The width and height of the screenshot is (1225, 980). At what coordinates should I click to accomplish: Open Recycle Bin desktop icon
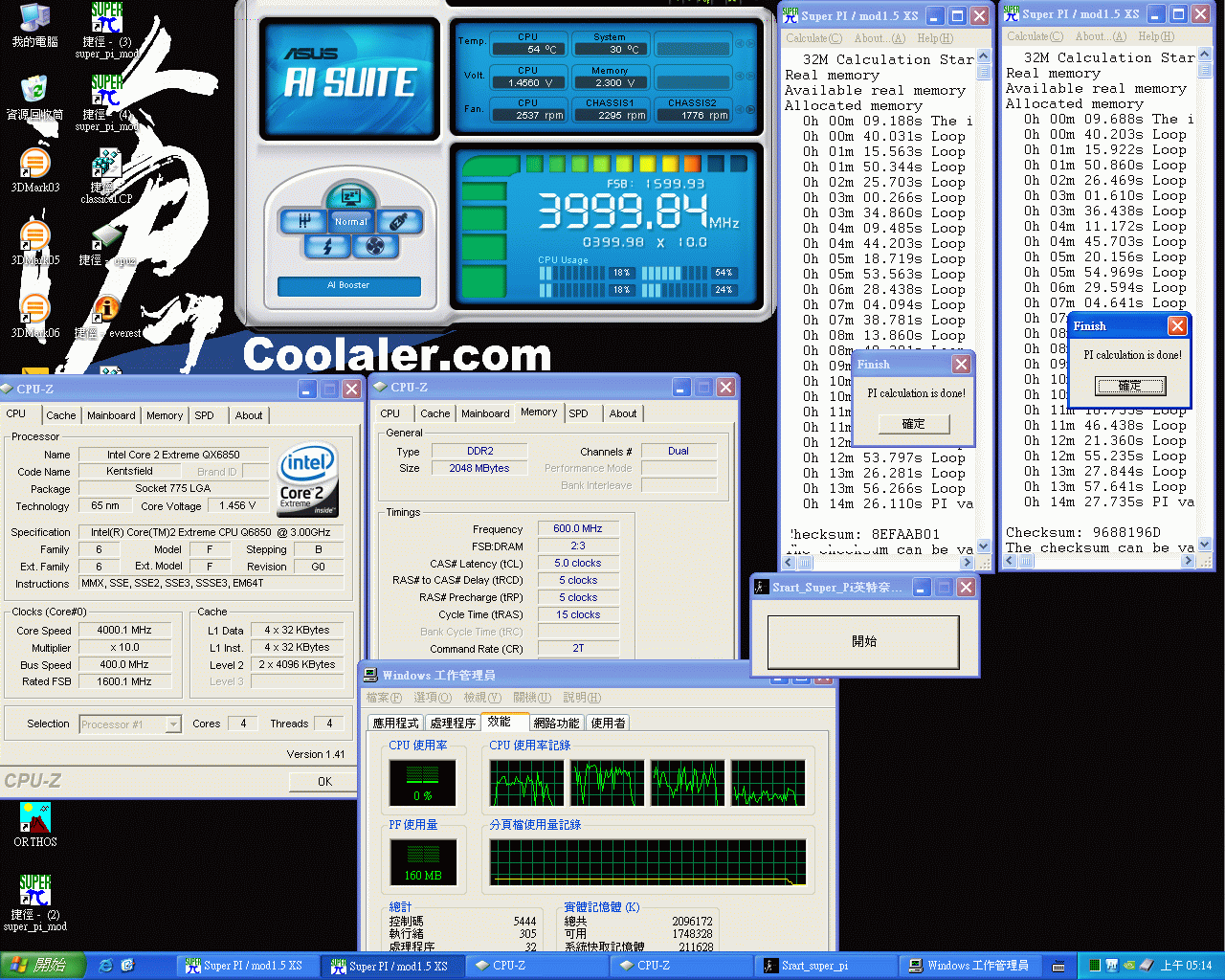pos(34,97)
